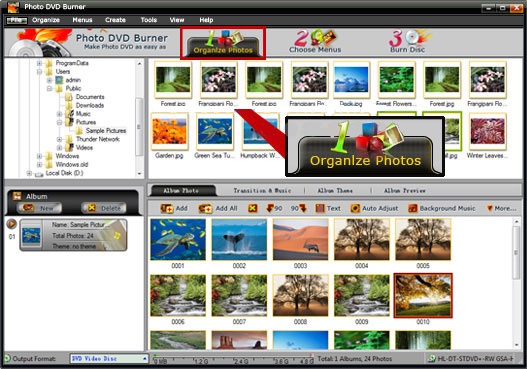
Task: Select album photo 0001
Action: (178, 239)
